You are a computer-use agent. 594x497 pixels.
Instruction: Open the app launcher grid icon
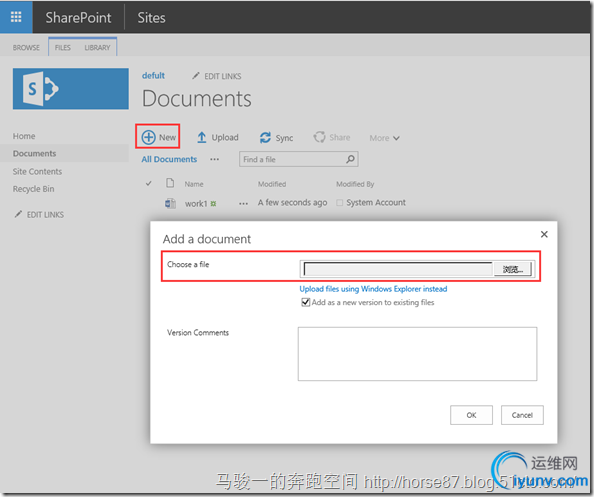click(16, 17)
